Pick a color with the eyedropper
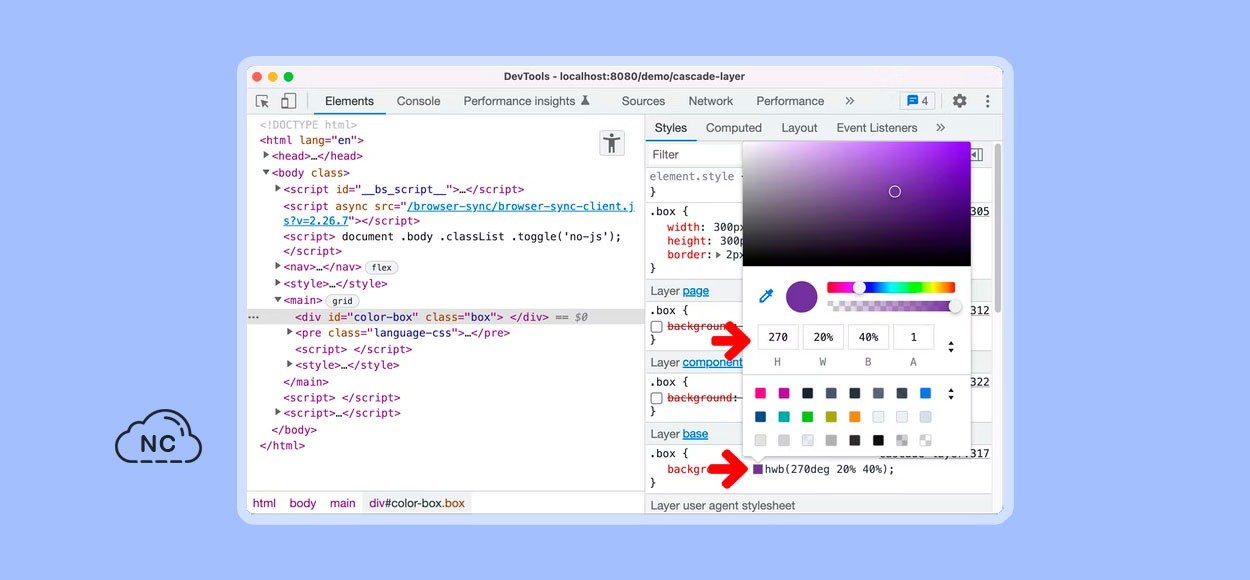This screenshot has height=580, width=1250. [x=766, y=296]
